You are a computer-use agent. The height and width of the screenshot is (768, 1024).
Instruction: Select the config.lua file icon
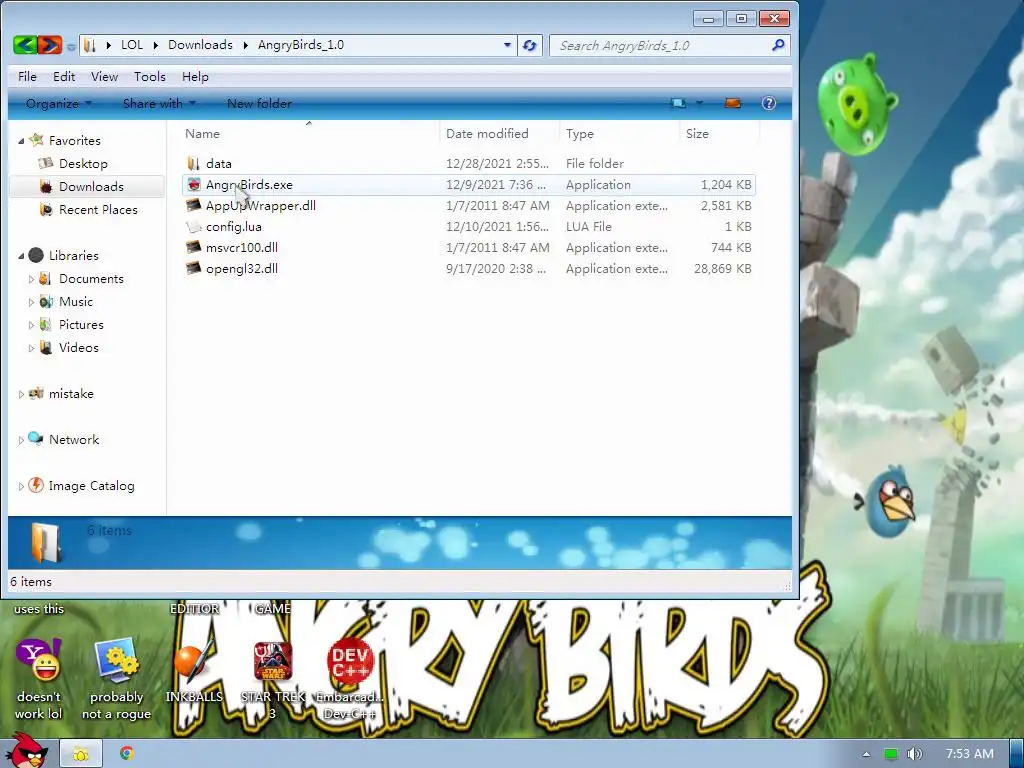pyautogui.click(x=193, y=227)
